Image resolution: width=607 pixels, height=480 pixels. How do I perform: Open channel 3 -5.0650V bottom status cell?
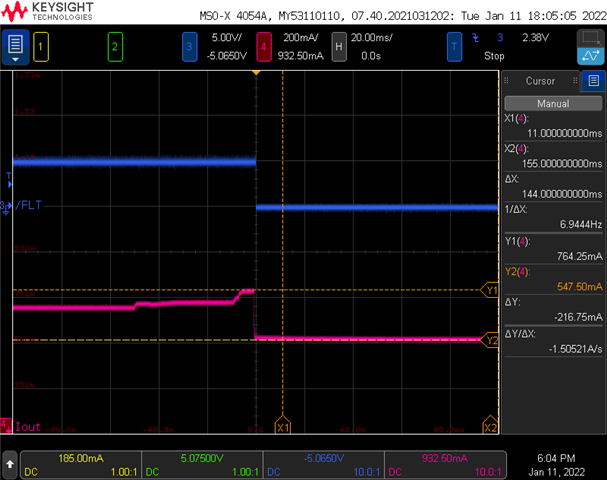click(324, 465)
